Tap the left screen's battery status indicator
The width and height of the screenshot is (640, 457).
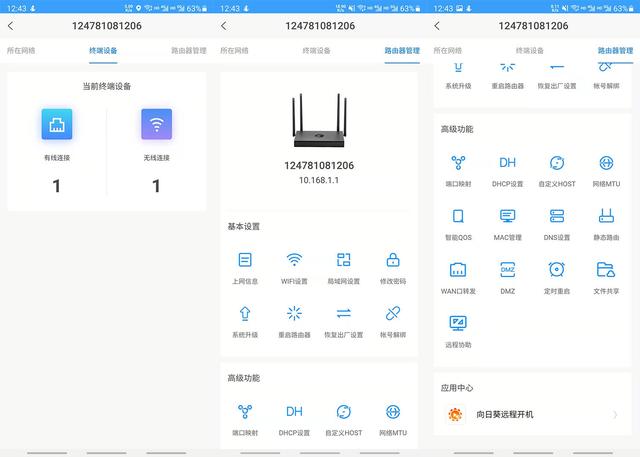(x=197, y=8)
